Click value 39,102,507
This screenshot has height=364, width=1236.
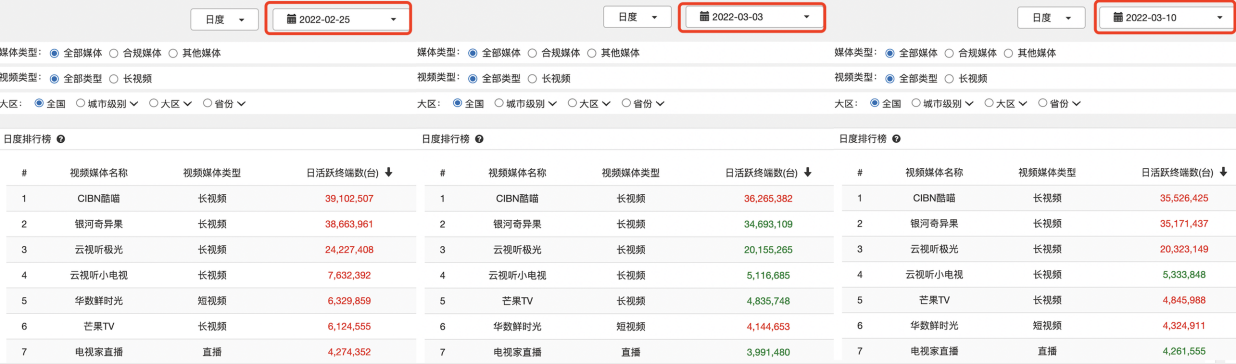click(x=349, y=199)
